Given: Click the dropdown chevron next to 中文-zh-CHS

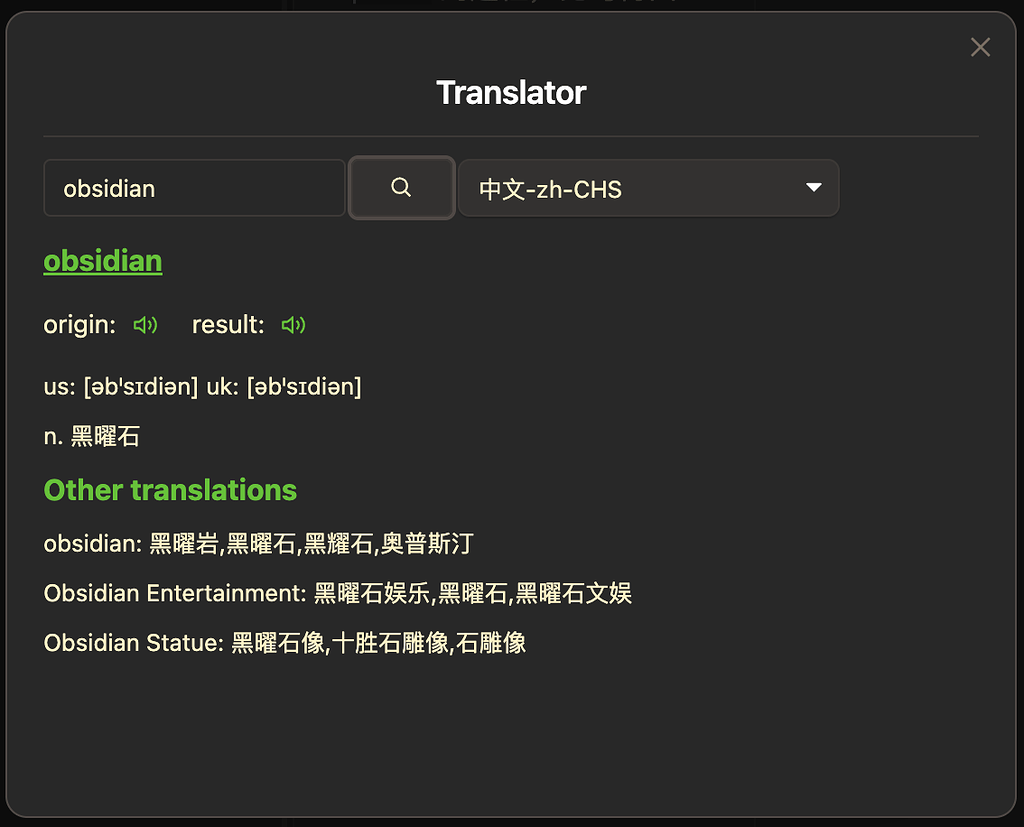Looking at the screenshot, I should [x=814, y=187].
